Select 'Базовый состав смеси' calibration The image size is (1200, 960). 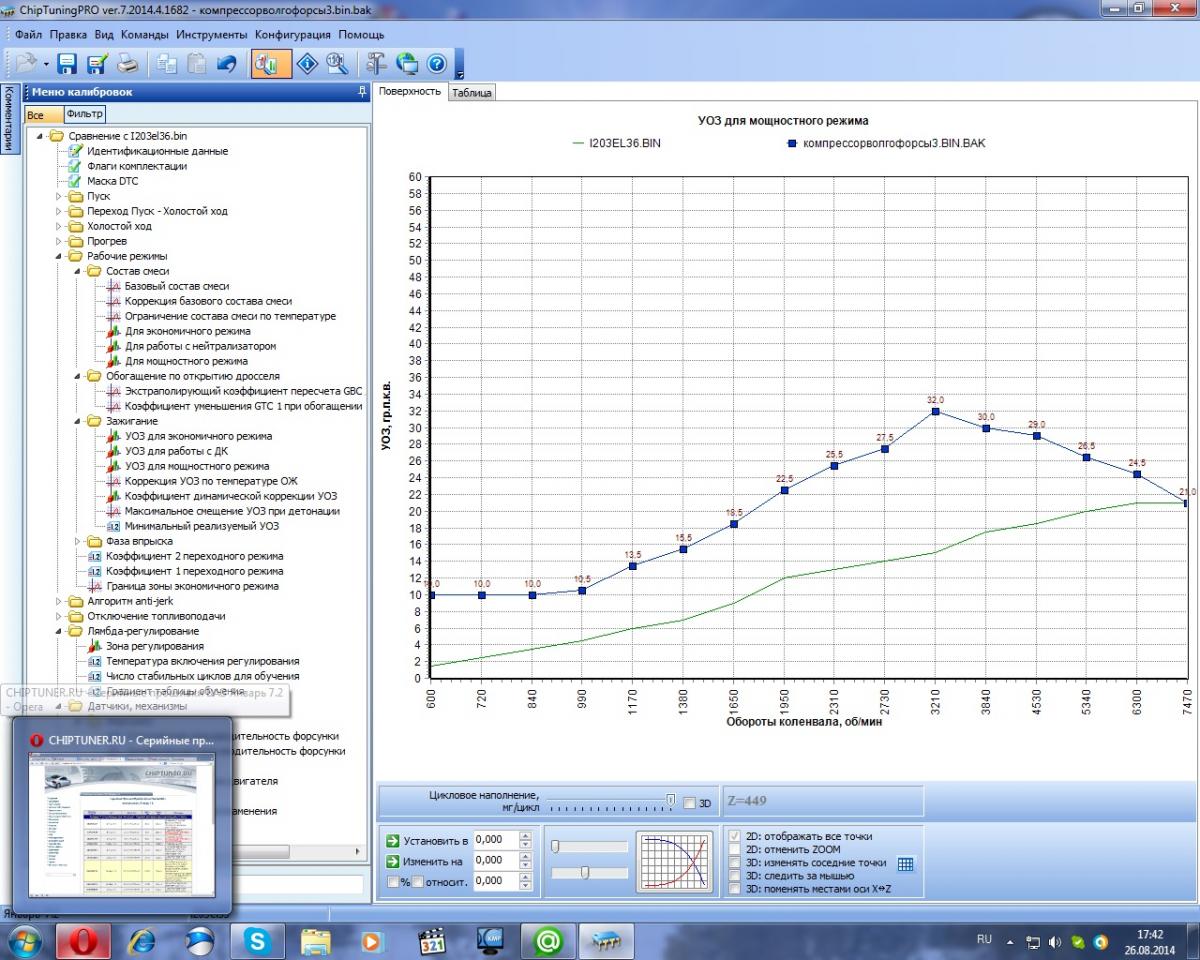tap(176, 286)
